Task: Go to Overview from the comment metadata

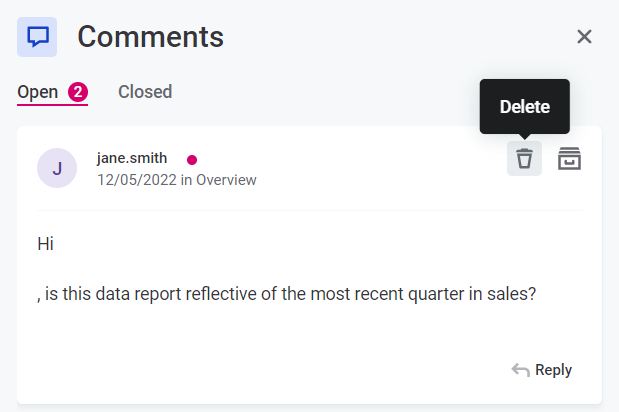Action: (x=226, y=180)
